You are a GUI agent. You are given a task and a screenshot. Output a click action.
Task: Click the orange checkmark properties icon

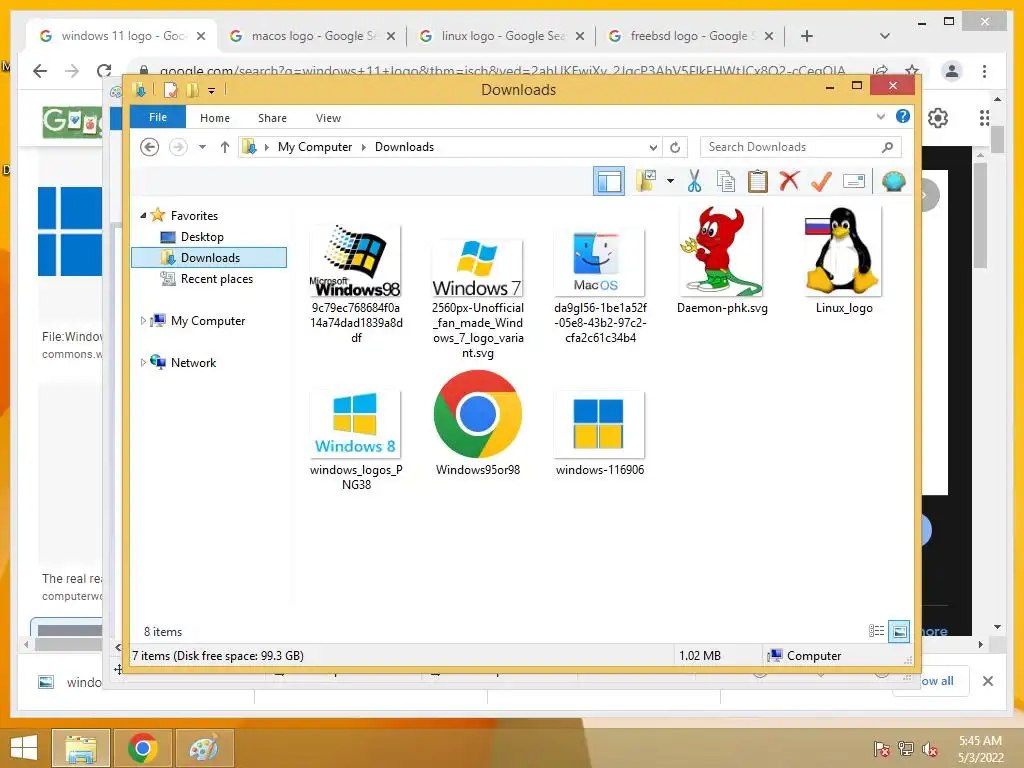822,181
